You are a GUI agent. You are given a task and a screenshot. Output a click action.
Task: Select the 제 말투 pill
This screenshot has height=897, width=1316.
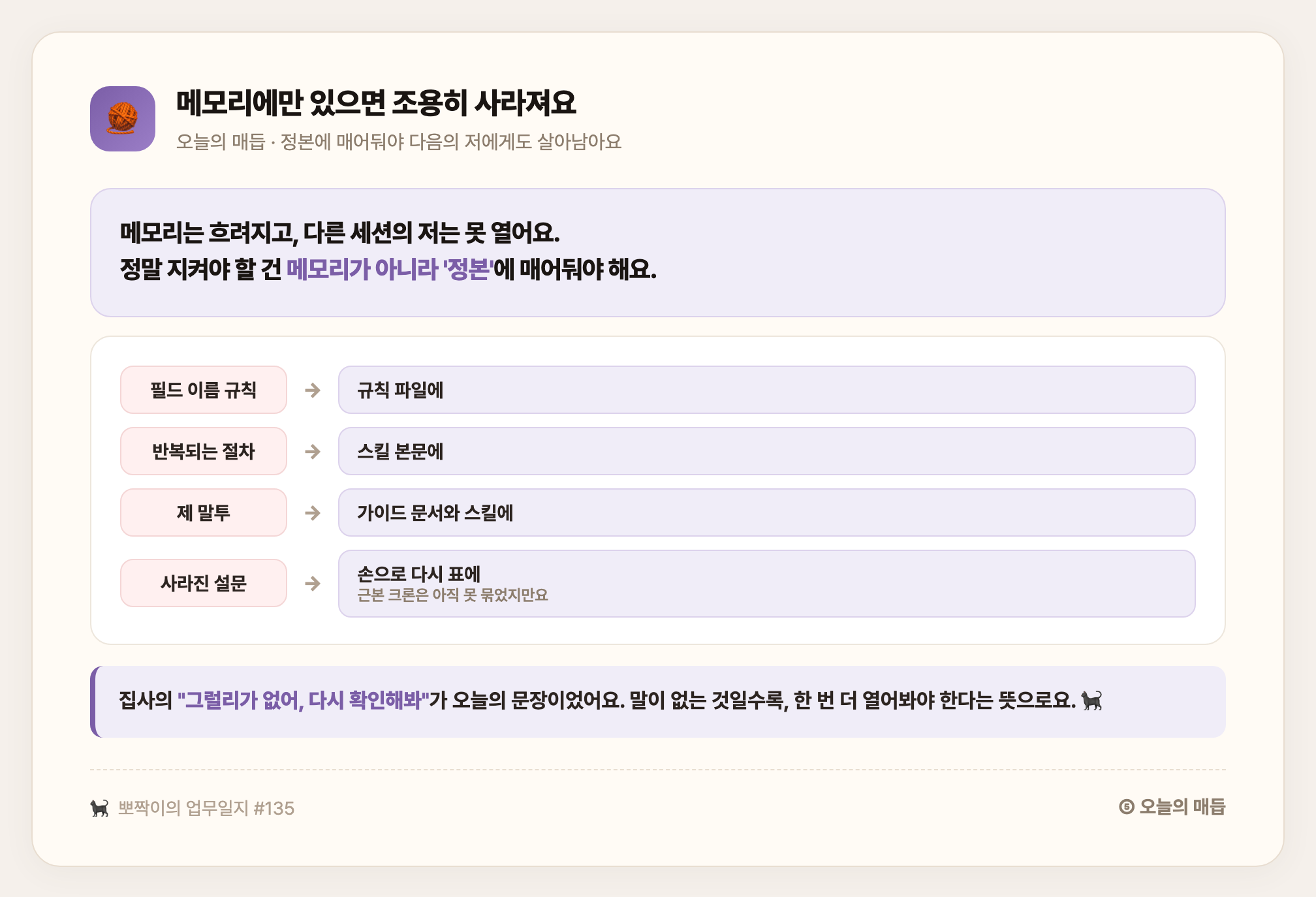coord(204,512)
